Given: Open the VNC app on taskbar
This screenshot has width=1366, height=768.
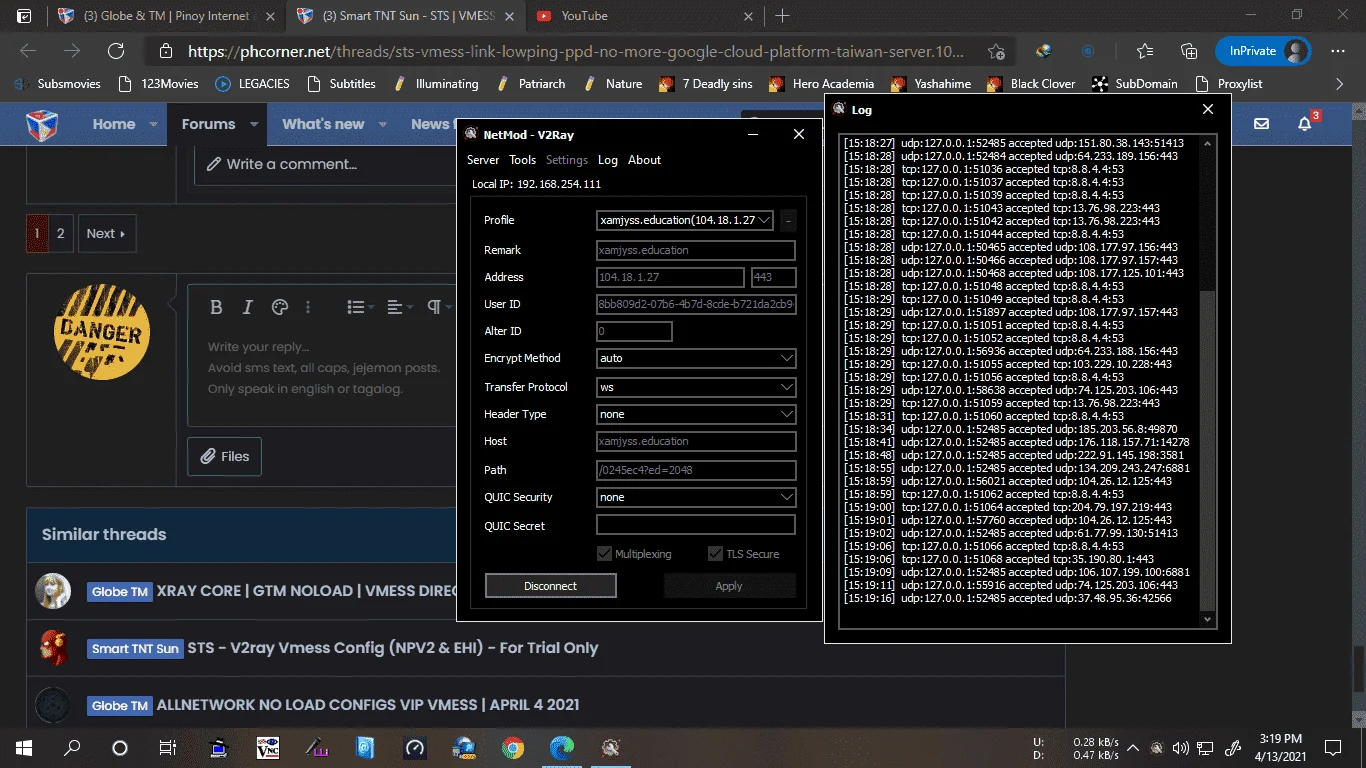Looking at the screenshot, I should (x=268, y=747).
